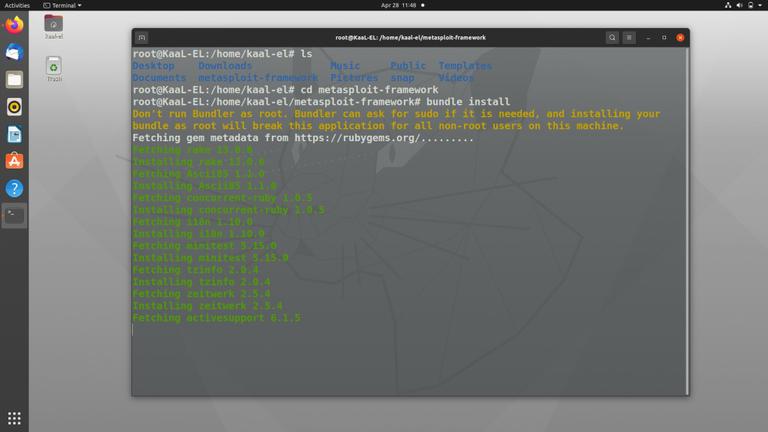The image size is (768, 432).
Task: Click the terminal title bar path text
Action: (x=410, y=38)
